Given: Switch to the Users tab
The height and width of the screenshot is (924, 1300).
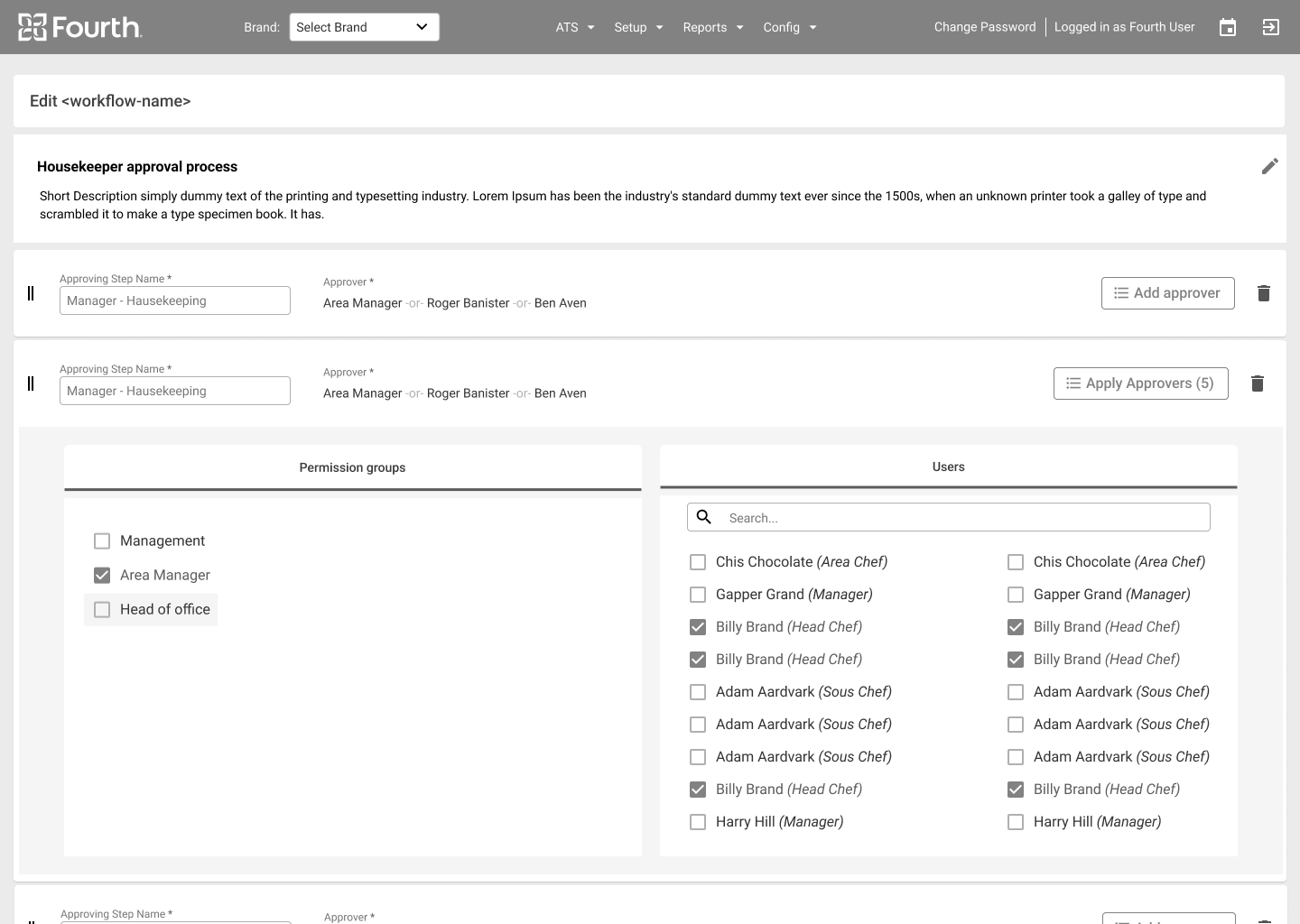Looking at the screenshot, I should (x=948, y=467).
